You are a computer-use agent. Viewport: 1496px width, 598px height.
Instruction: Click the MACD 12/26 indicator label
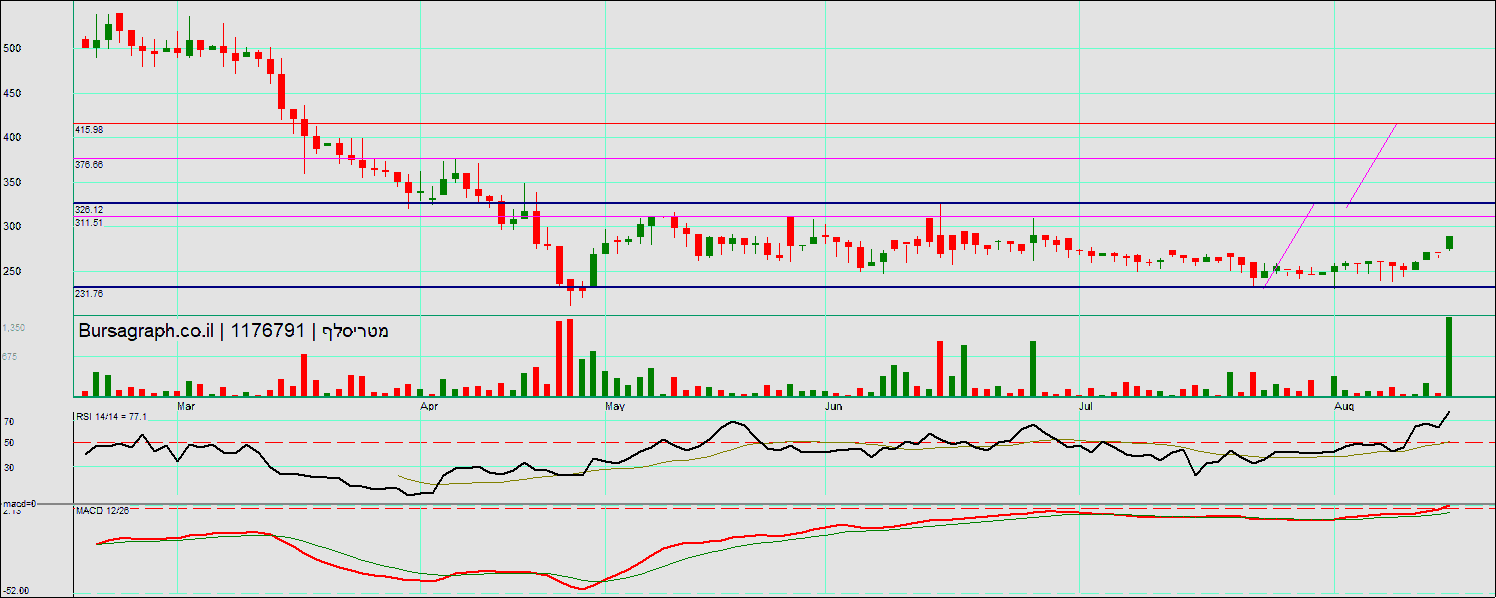click(103, 511)
